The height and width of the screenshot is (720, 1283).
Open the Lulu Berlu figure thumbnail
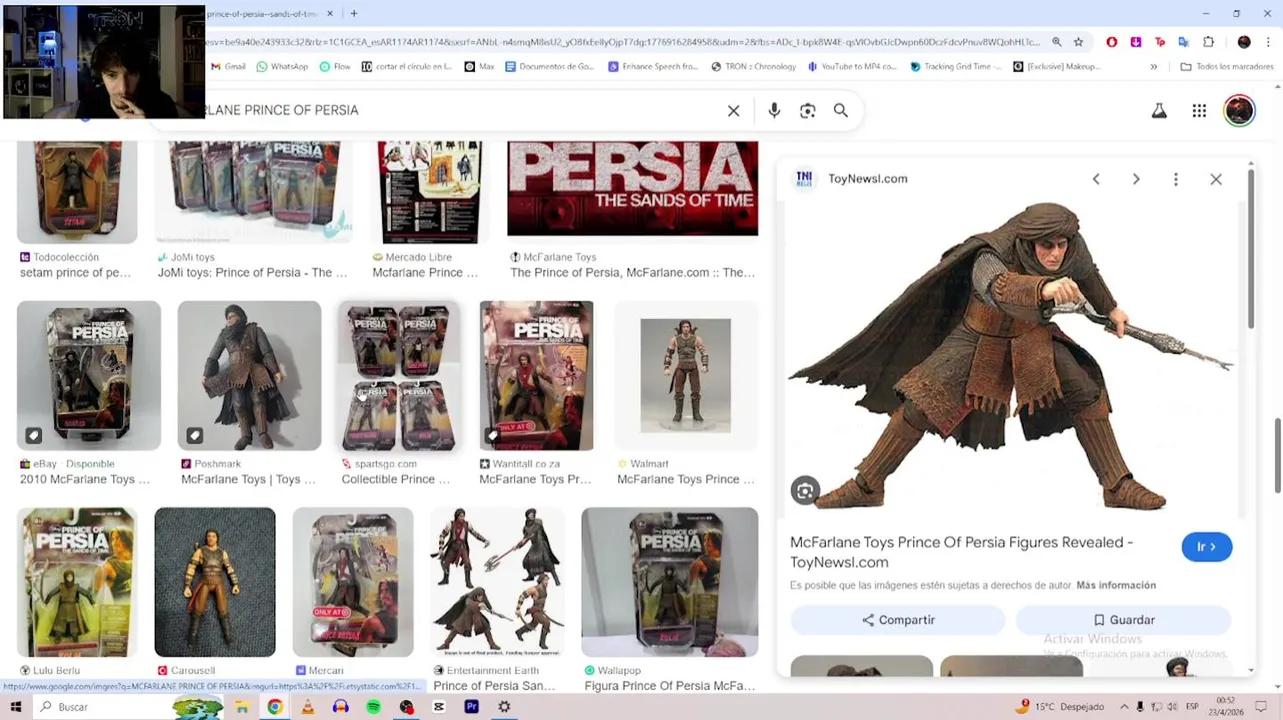click(x=77, y=582)
